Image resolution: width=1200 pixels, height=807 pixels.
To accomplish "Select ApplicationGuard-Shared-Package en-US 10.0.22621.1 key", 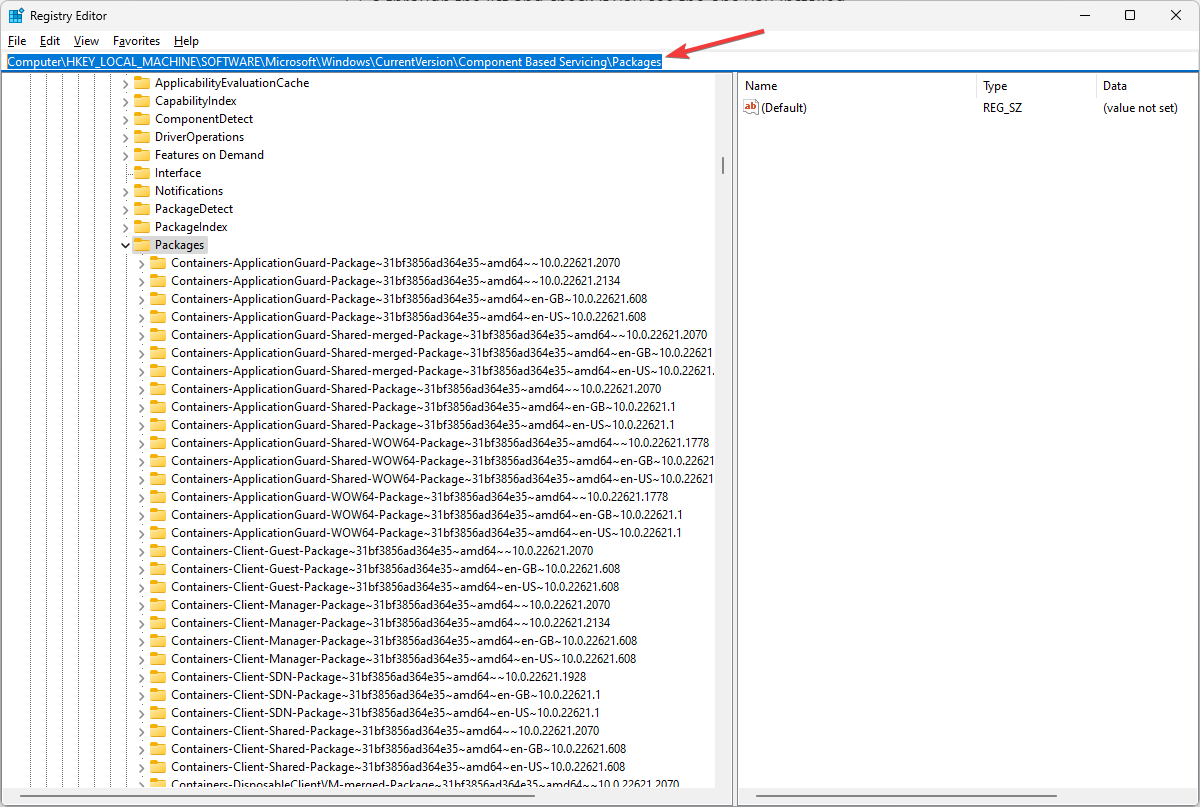I will [x=423, y=425].
